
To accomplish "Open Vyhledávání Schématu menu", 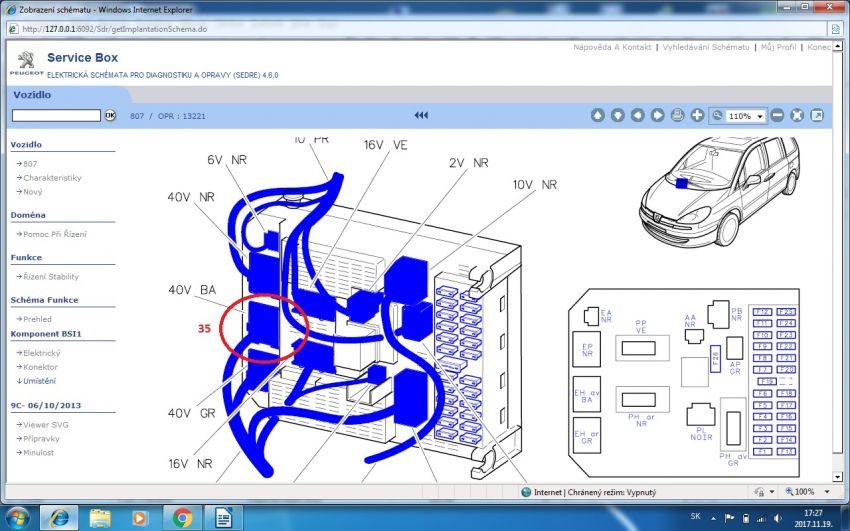I will coord(706,47).
